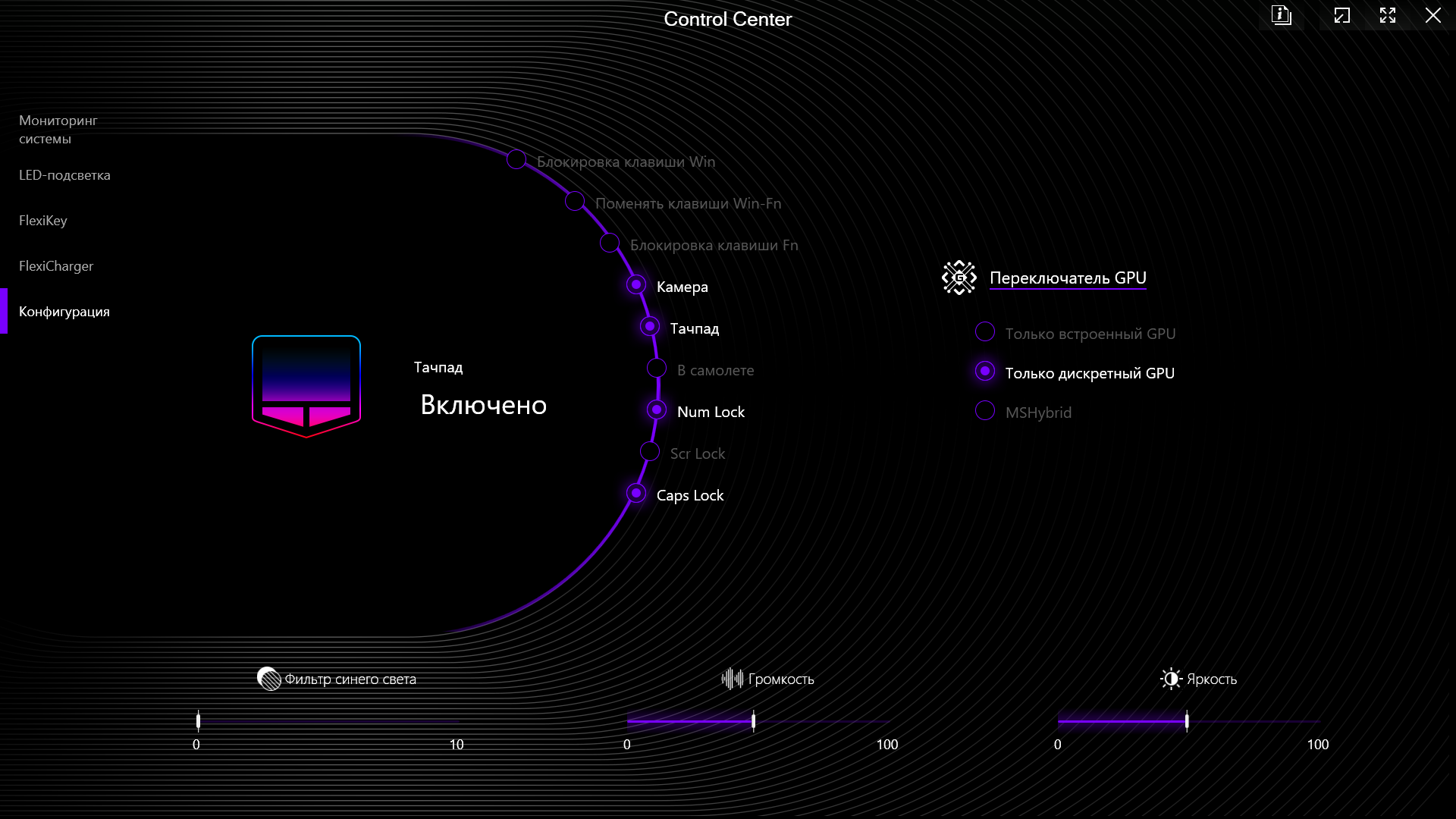Select Только встроенный GPU radio option
1456x819 pixels.
coord(985,332)
